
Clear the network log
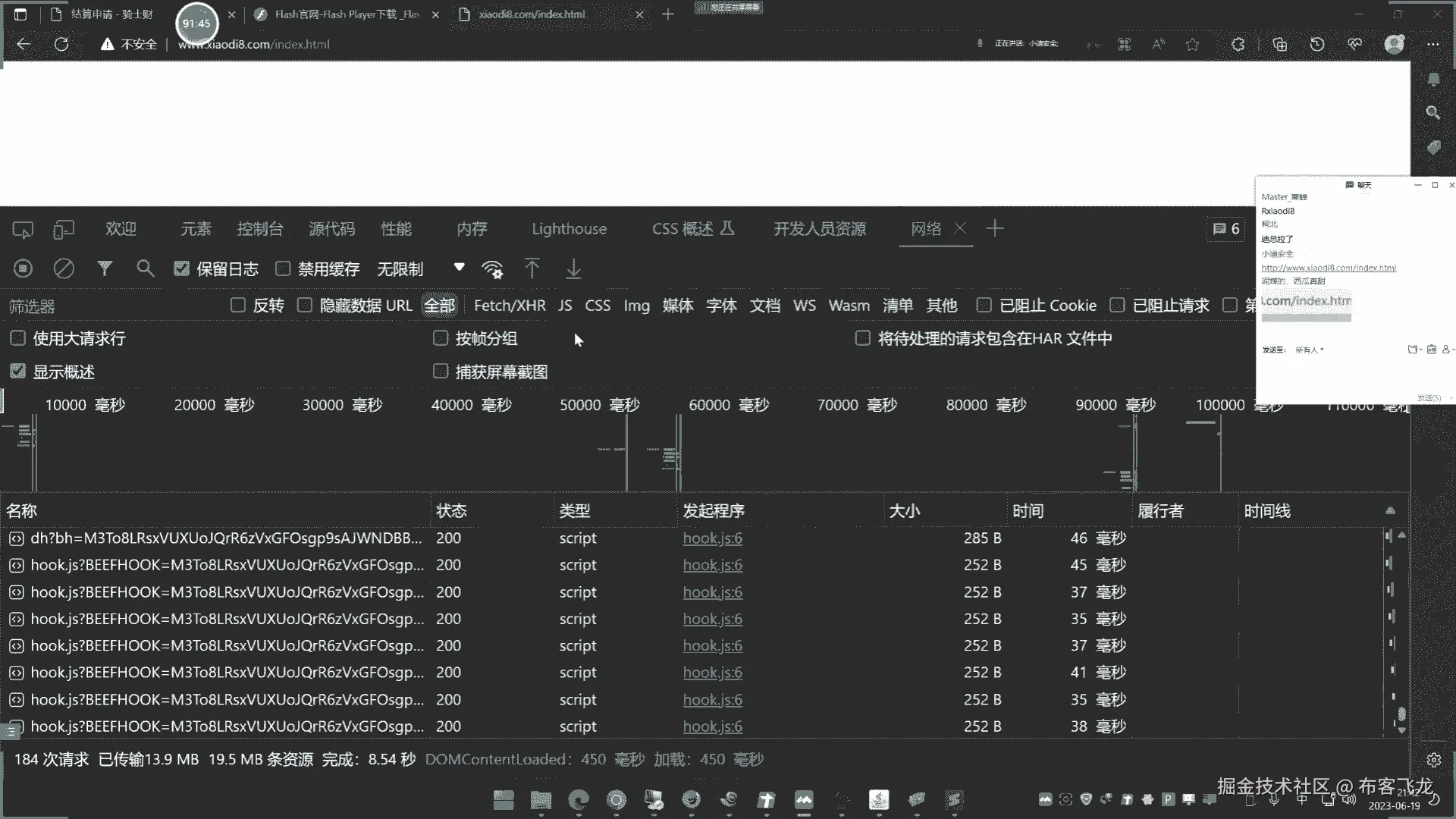[x=64, y=268]
